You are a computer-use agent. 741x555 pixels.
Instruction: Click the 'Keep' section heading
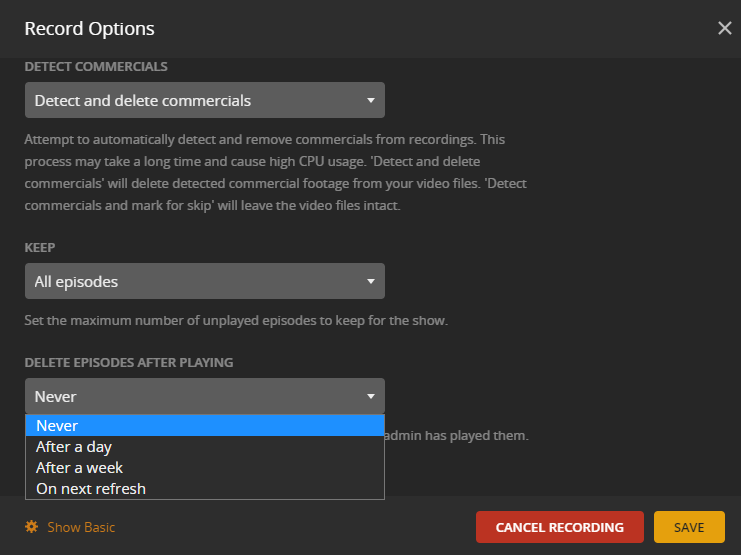coord(41,247)
